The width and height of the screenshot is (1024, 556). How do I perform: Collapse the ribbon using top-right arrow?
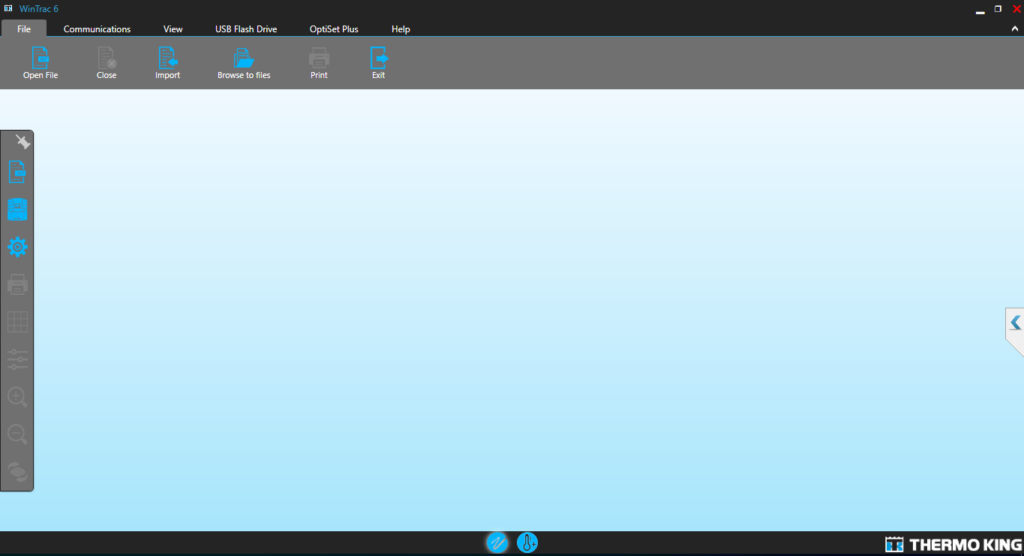point(1016,29)
